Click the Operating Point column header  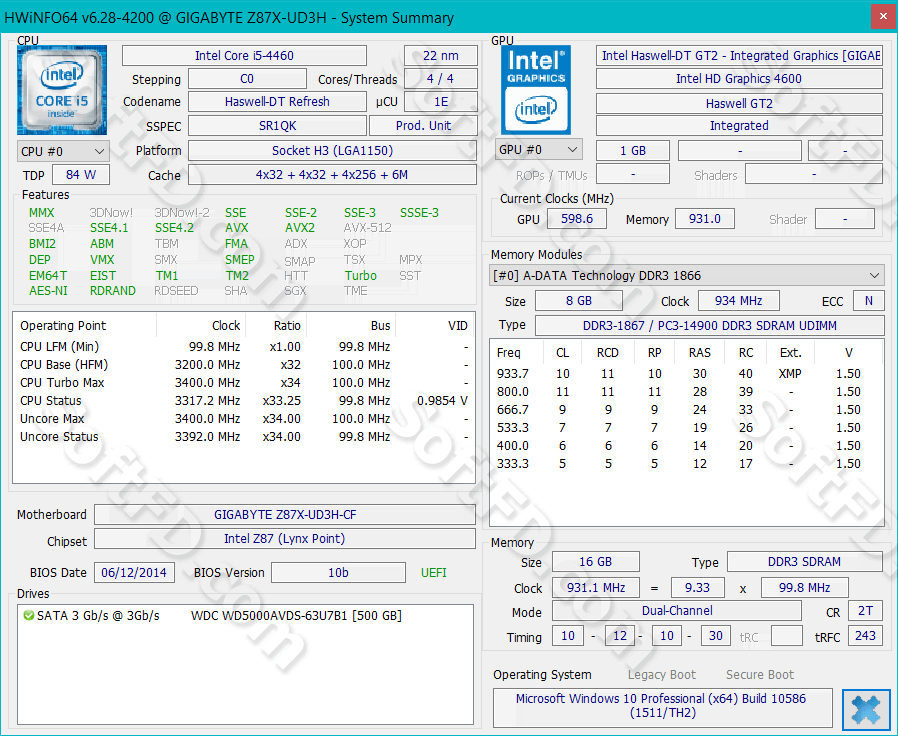(x=63, y=326)
